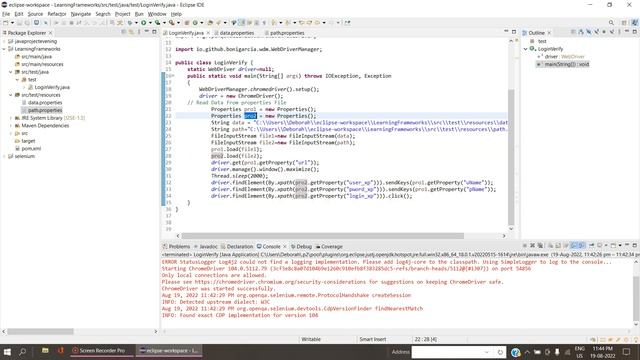Select the target folder in Package Explorer

click(x=28, y=141)
